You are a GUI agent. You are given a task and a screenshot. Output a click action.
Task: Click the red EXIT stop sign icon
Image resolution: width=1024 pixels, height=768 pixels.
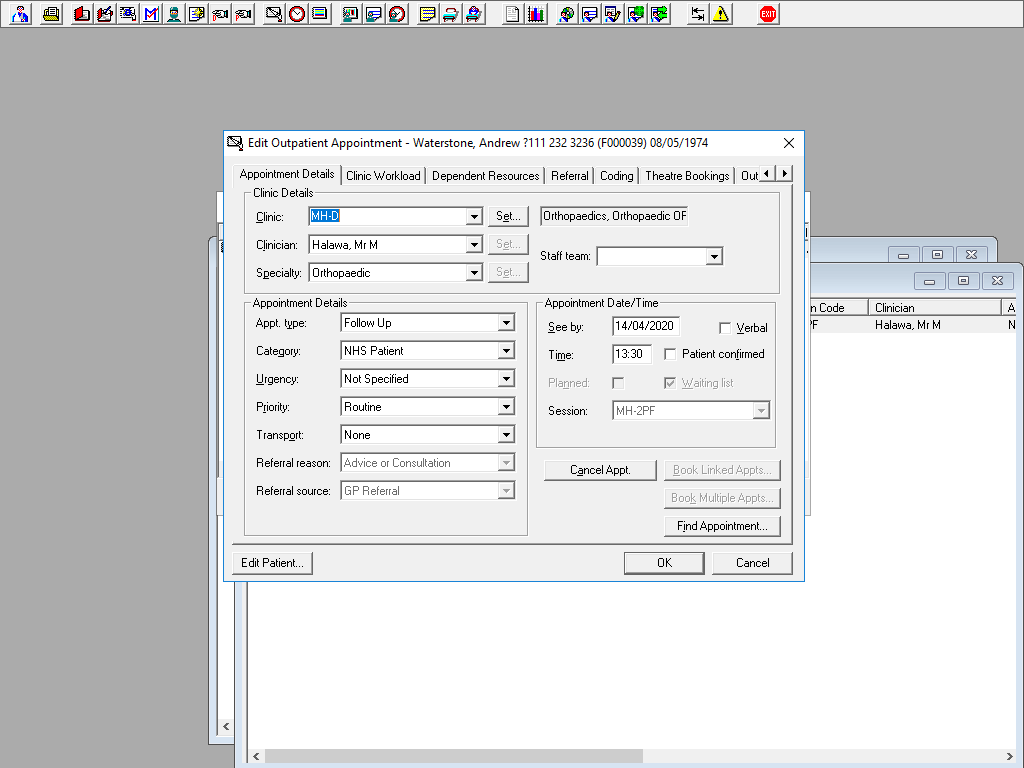tap(768, 14)
